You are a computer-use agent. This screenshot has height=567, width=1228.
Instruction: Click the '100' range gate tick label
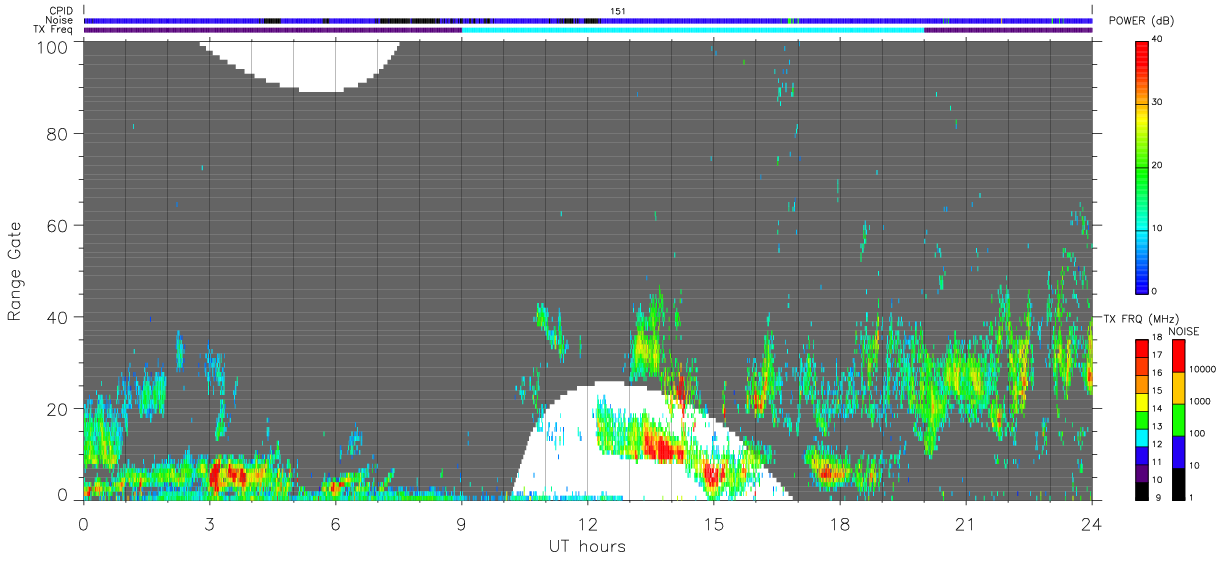pyautogui.click(x=53, y=47)
